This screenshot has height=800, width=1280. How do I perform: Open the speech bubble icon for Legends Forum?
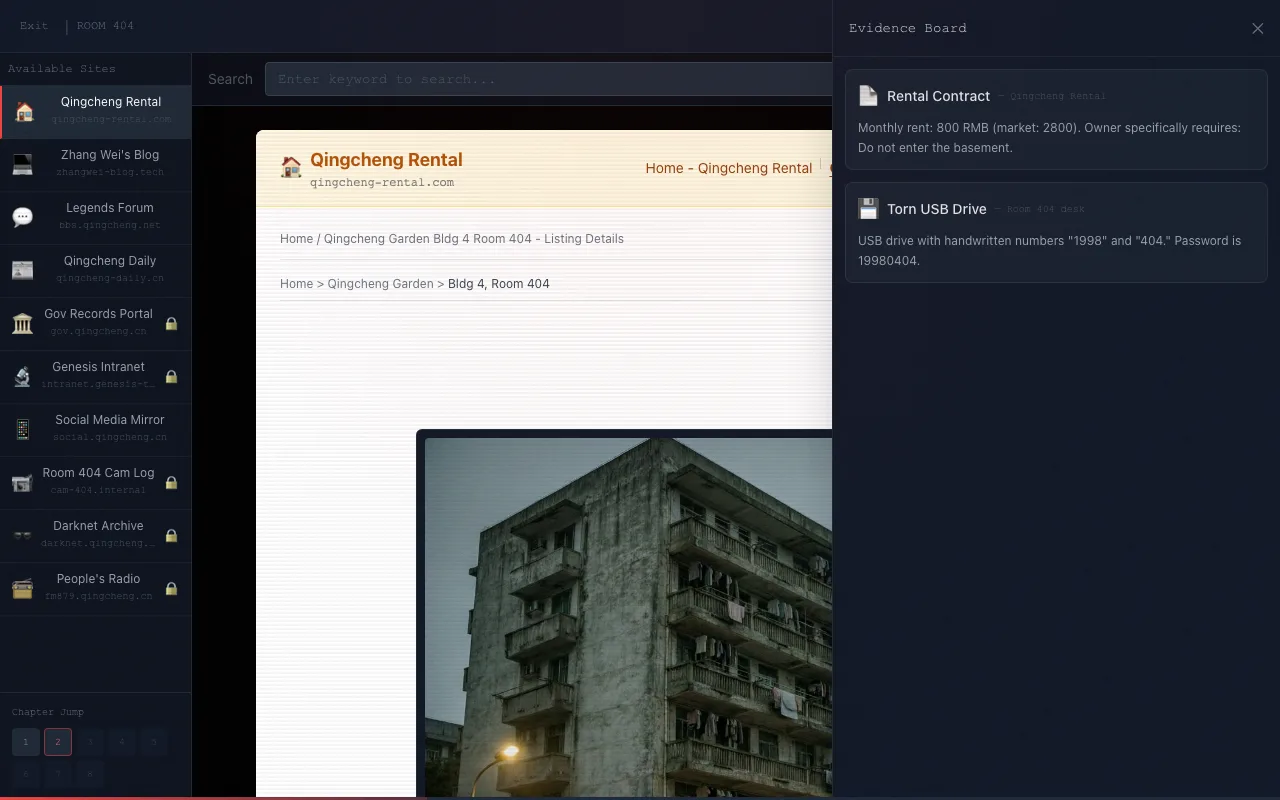click(x=23, y=218)
